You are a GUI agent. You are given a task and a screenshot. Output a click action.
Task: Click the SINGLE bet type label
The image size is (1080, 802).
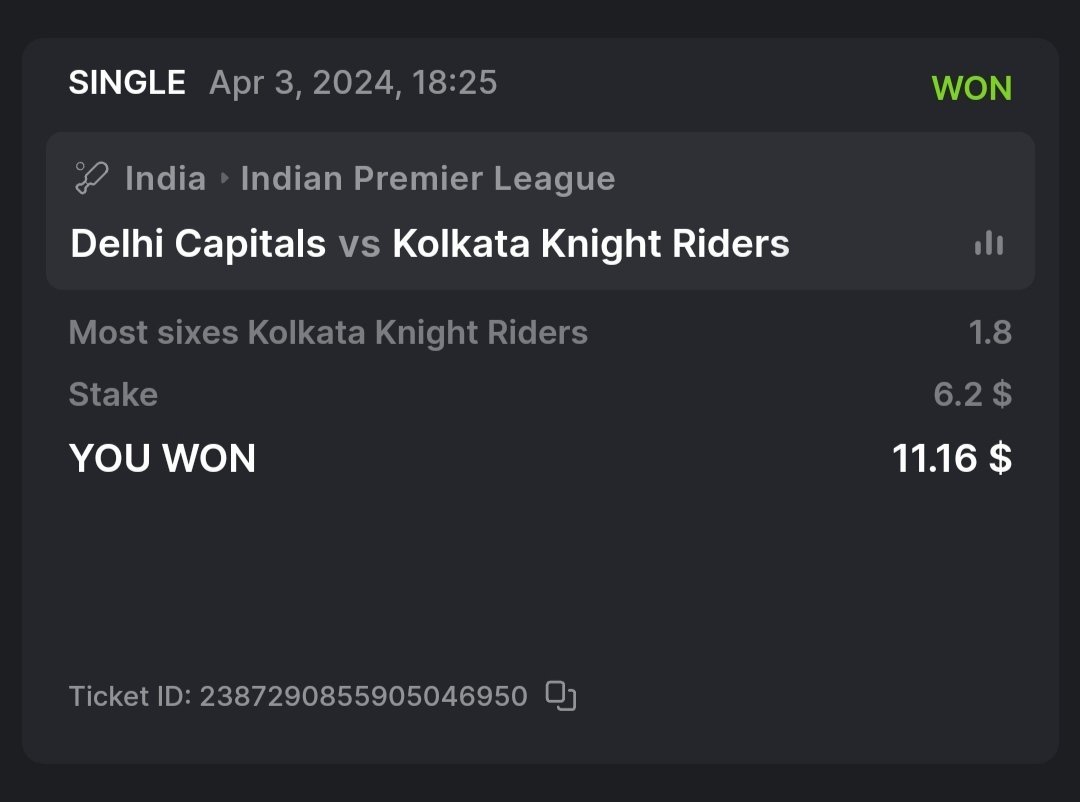(x=127, y=82)
